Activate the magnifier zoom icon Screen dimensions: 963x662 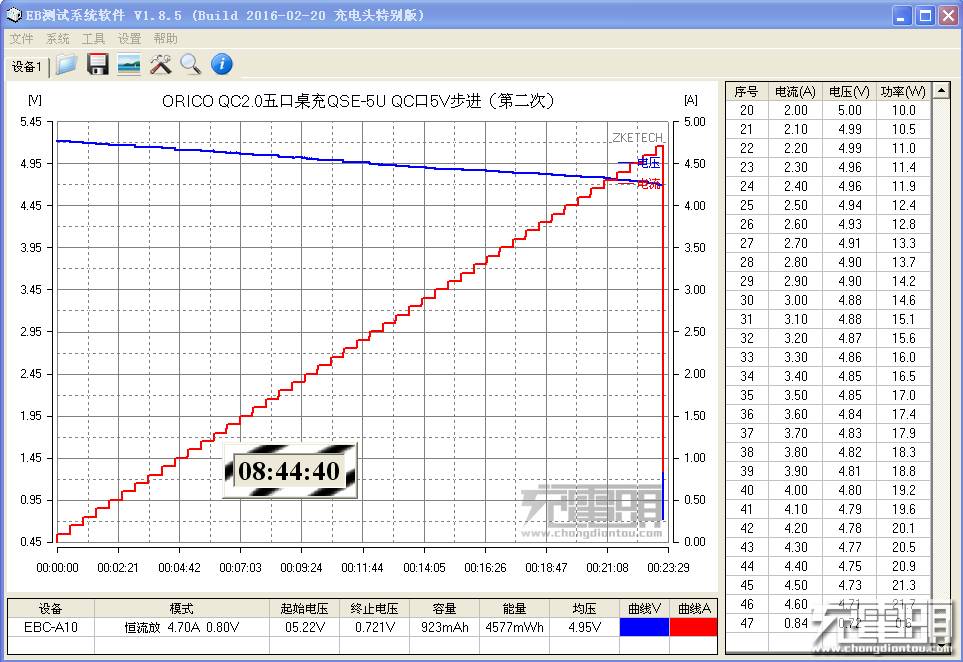190,64
